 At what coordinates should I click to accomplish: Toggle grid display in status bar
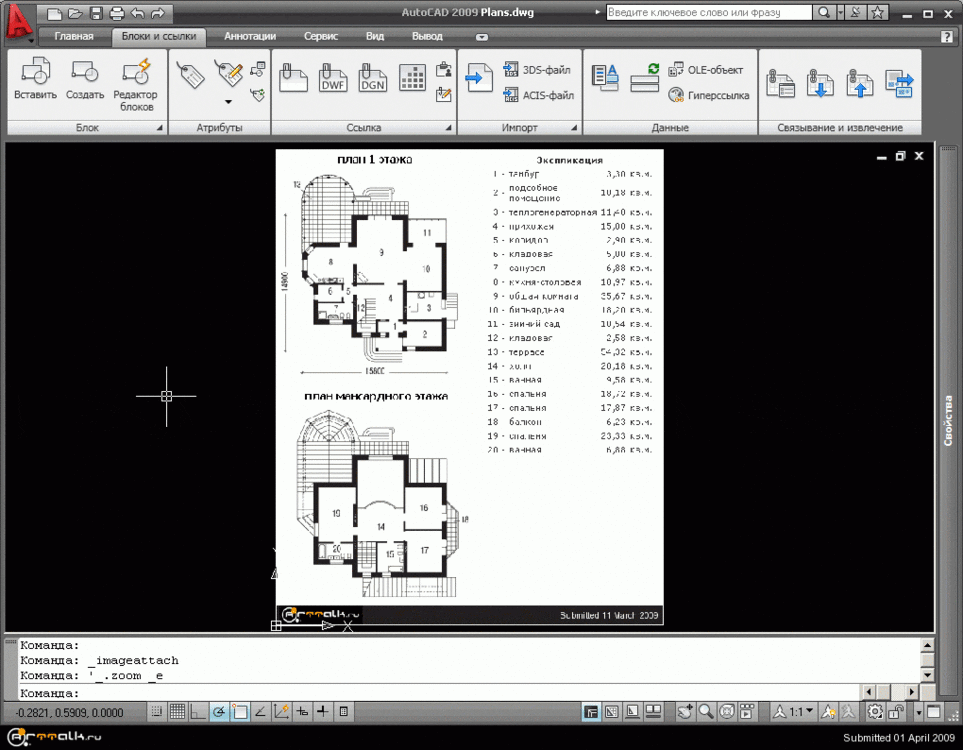(x=177, y=712)
